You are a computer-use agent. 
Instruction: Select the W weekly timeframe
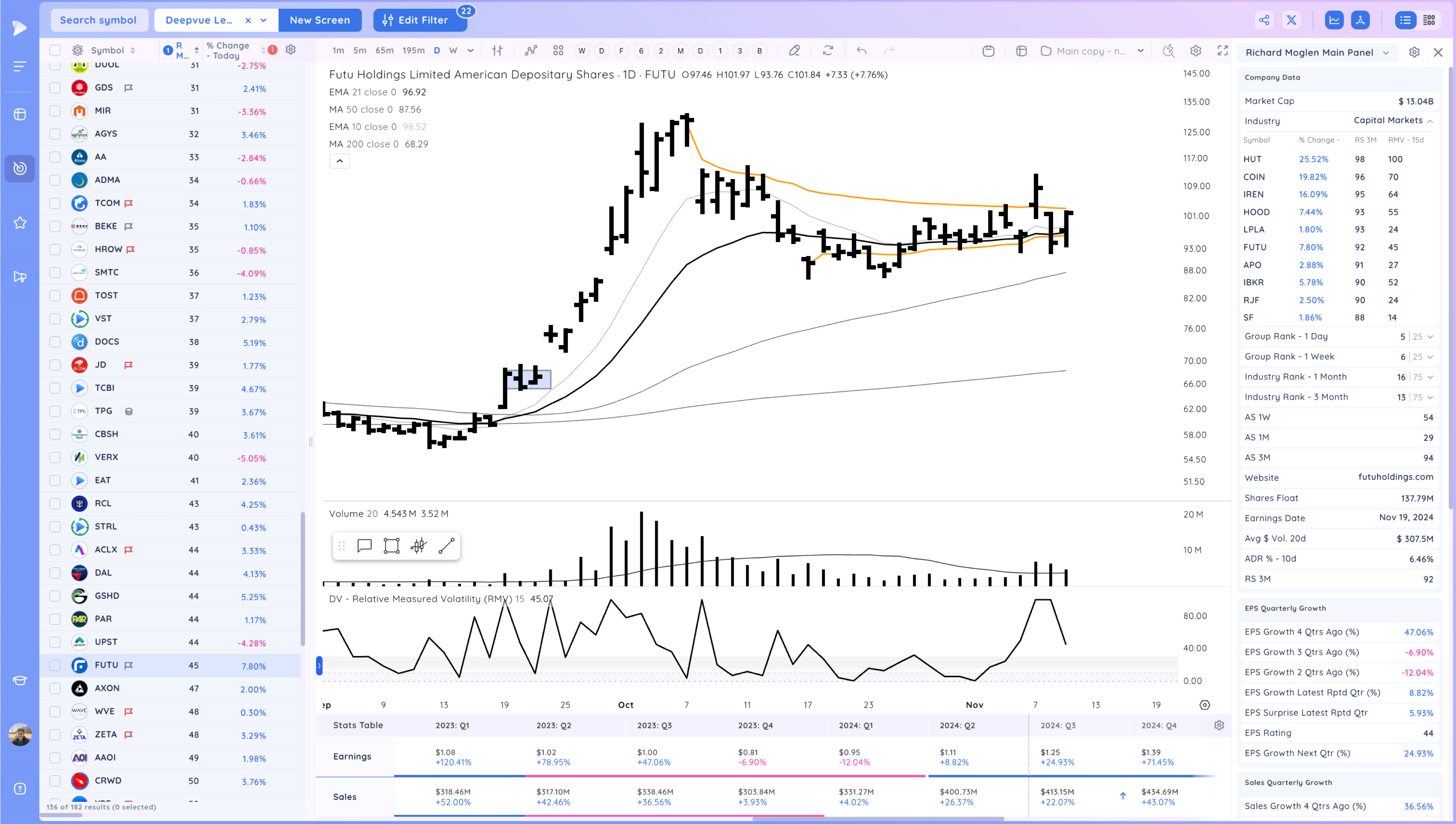[x=453, y=50]
